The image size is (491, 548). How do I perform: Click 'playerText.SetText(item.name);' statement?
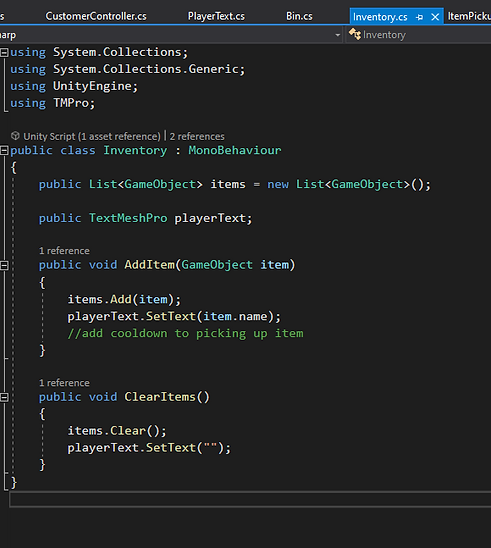point(174,317)
